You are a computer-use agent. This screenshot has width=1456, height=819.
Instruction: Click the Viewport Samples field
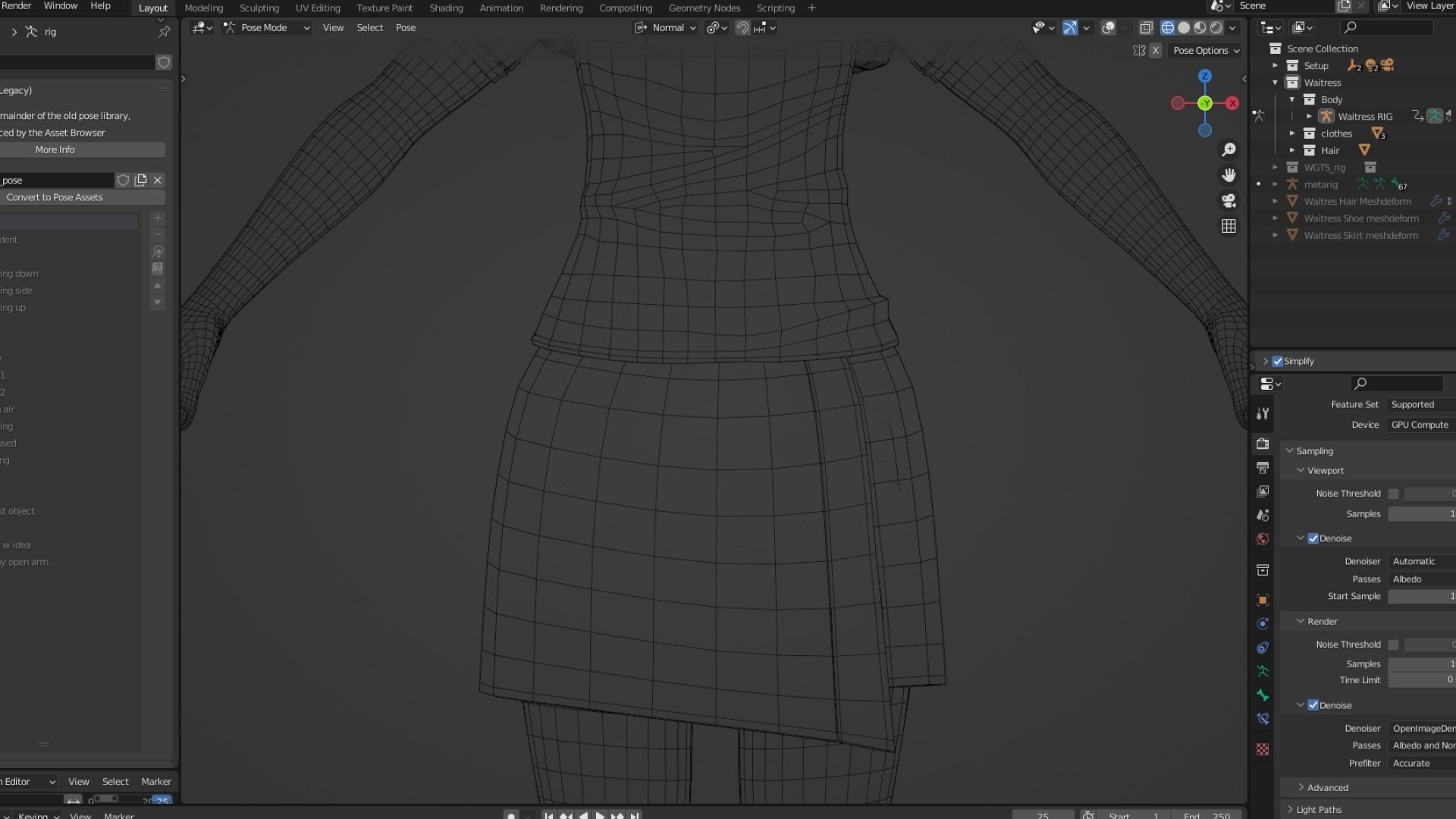1422,514
